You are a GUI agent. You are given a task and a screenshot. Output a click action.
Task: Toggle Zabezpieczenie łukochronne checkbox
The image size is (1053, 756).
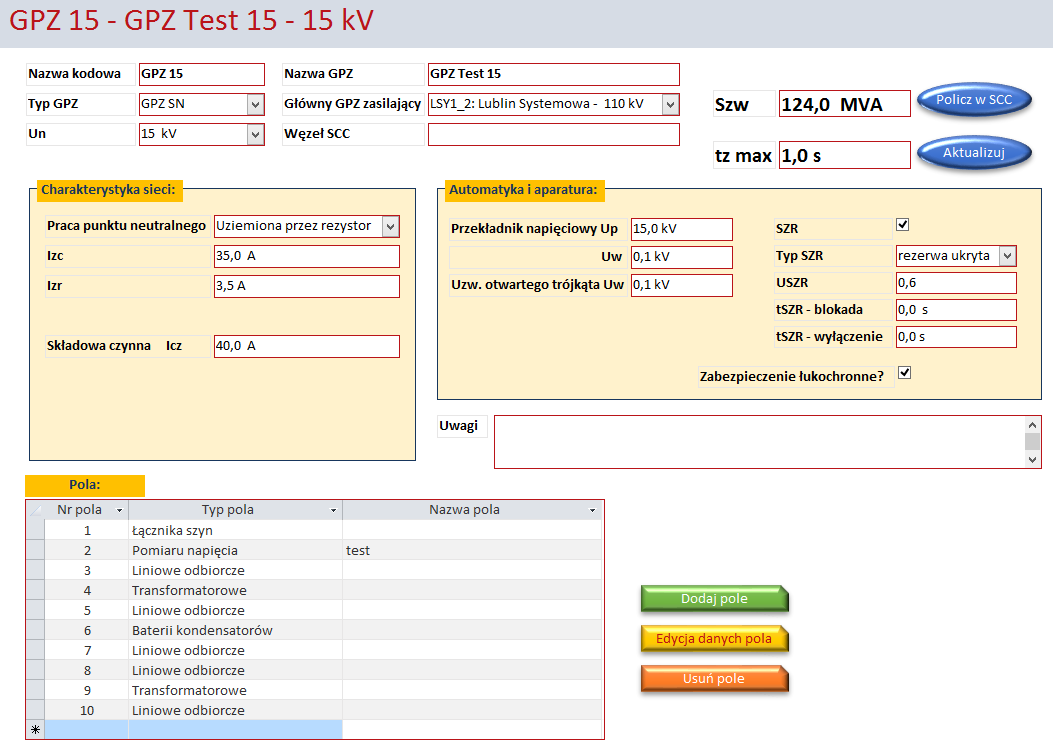pyautogui.click(x=905, y=373)
